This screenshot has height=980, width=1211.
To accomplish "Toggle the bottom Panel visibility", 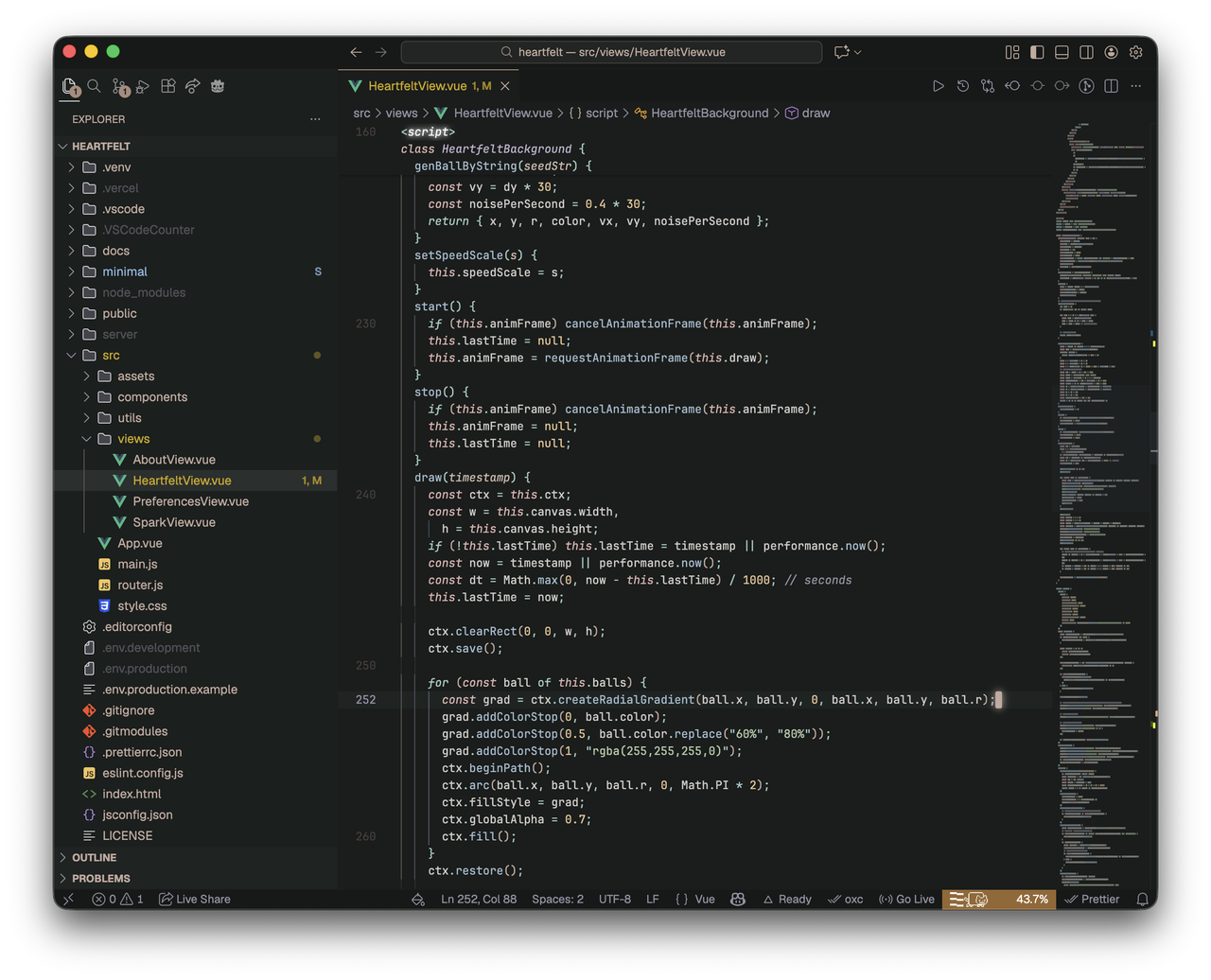I will pyautogui.click(x=1062, y=52).
